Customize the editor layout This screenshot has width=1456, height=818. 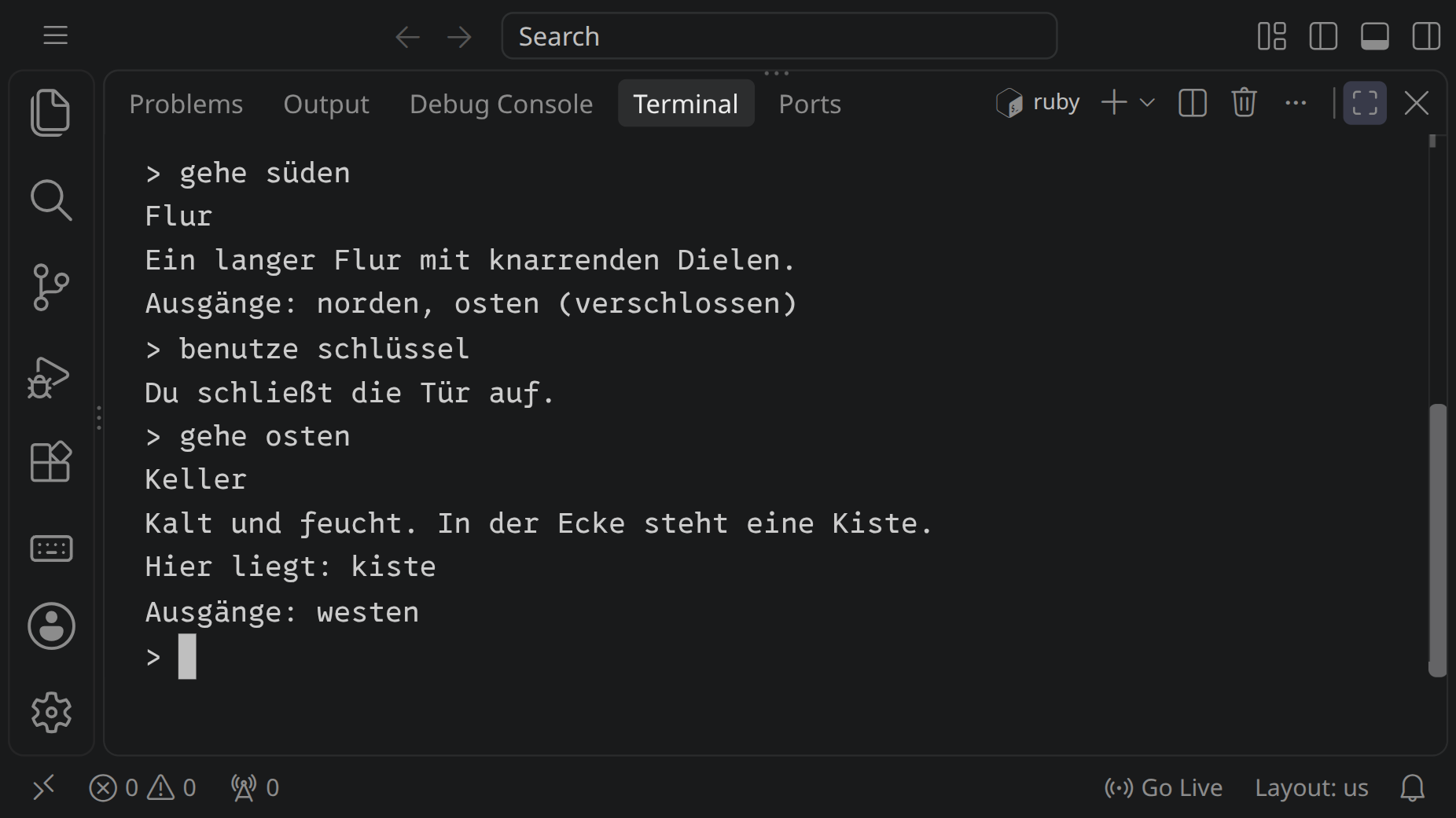point(1272,36)
